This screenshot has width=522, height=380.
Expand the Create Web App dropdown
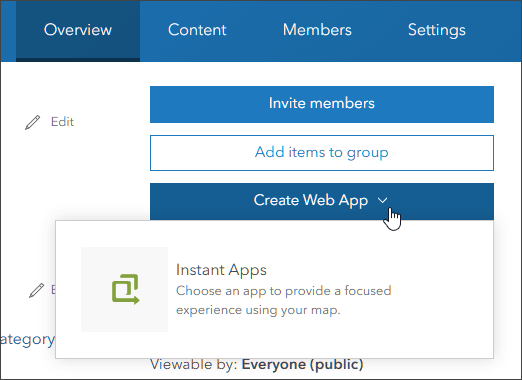pyautogui.click(x=322, y=201)
